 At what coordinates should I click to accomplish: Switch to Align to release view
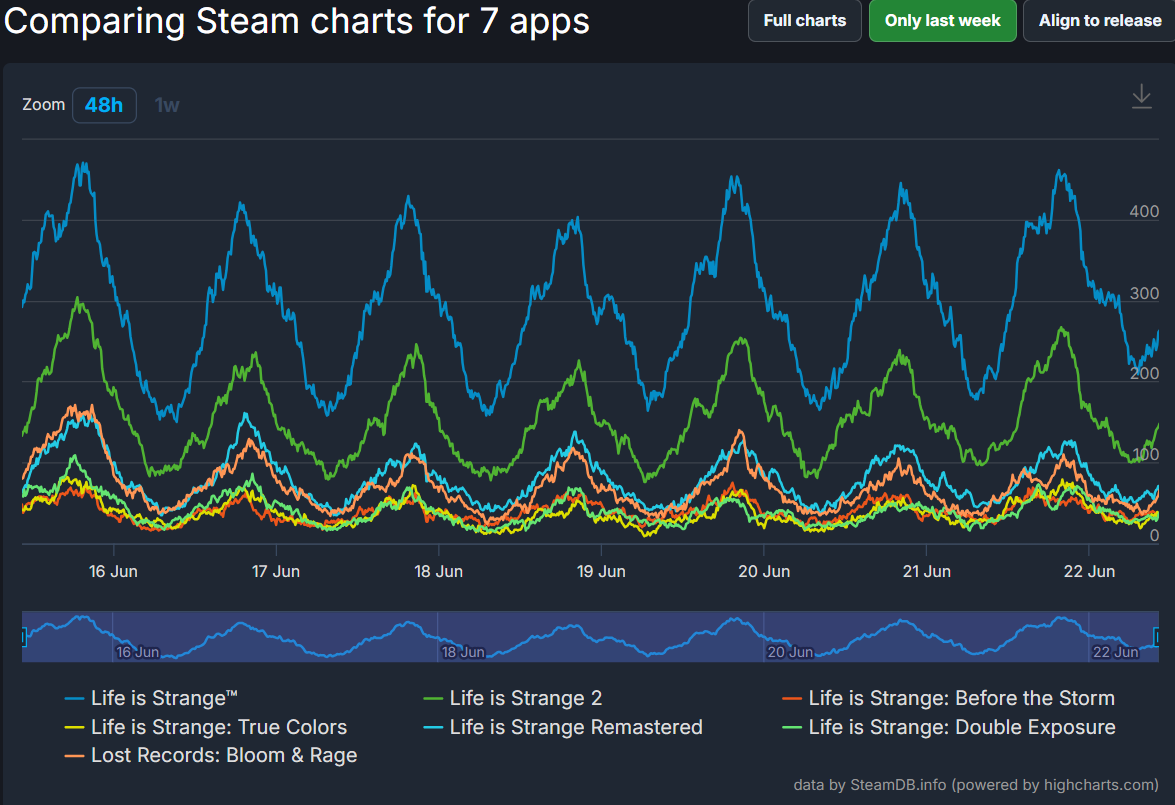(x=1099, y=20)
